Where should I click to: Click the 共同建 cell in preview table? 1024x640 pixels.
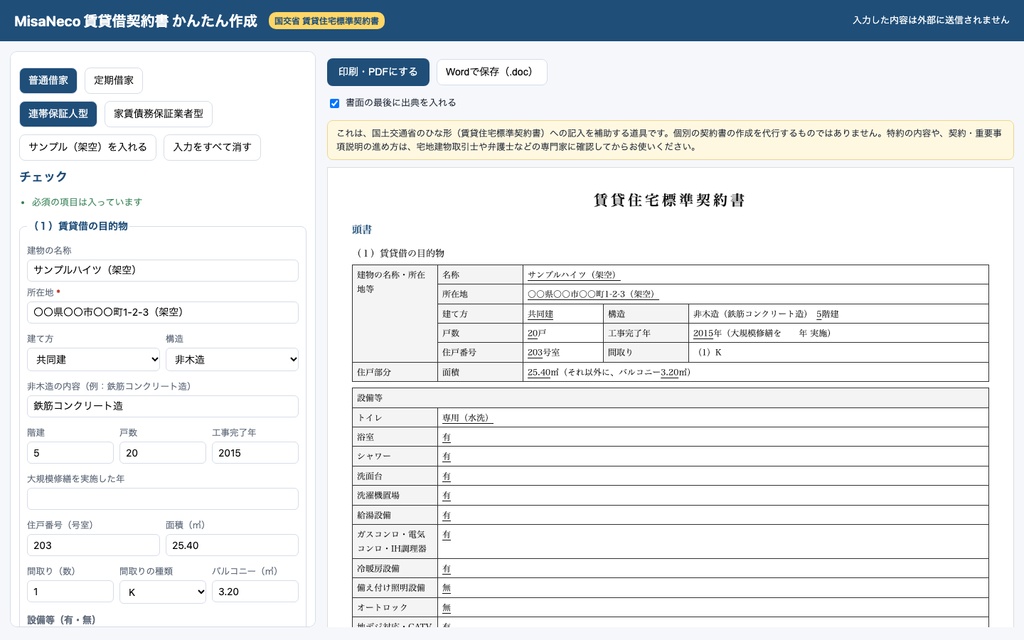(x=563, y=313)
